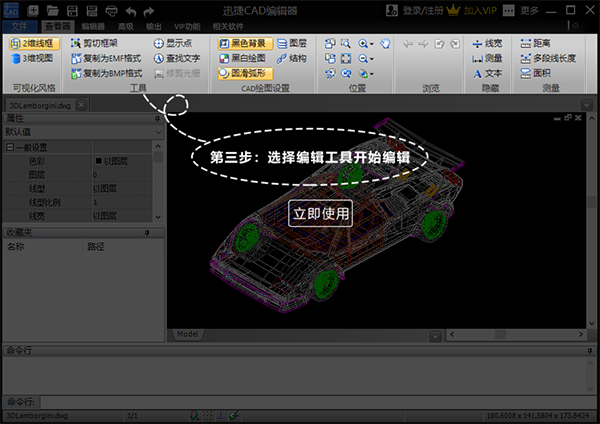Toggle 黑白绘图 black and white drawing
This screenshot has width=600, height=424.
[x=243, y=58]
